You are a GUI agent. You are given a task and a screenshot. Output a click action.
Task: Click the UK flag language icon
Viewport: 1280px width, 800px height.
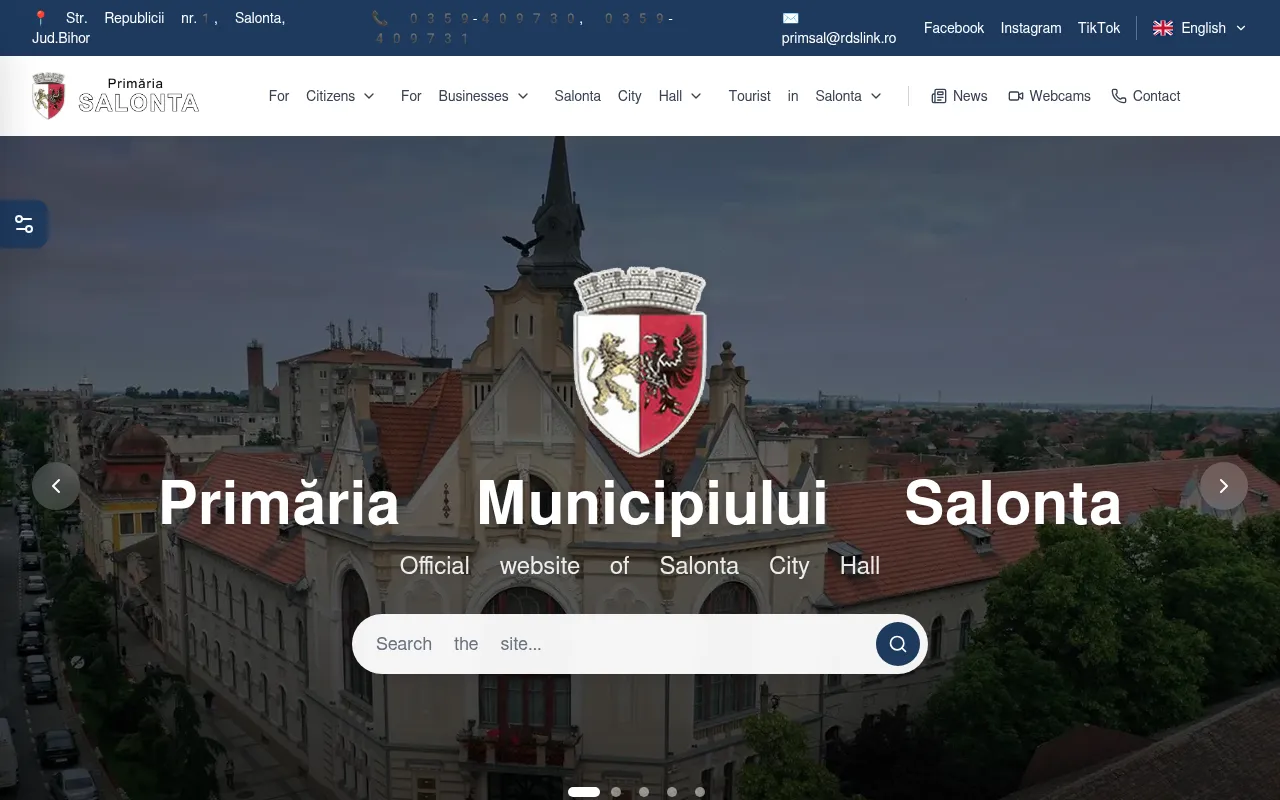[x=1163, y=28]
